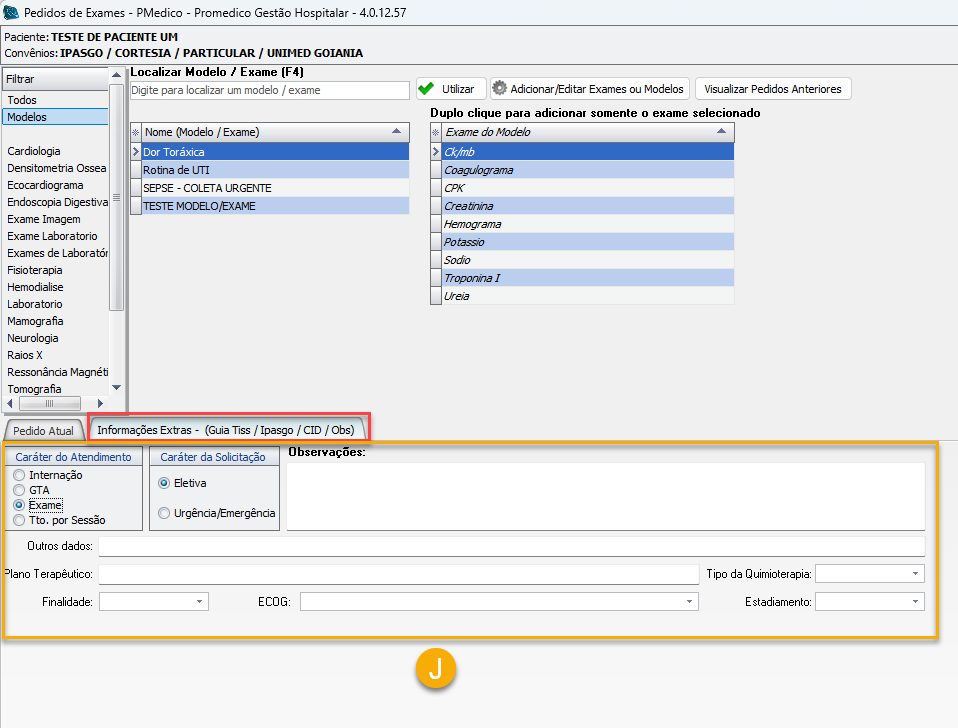Select the Cardiologia filter in the sidebar
The width and height of the screenshot is (958, 728).
34,151
